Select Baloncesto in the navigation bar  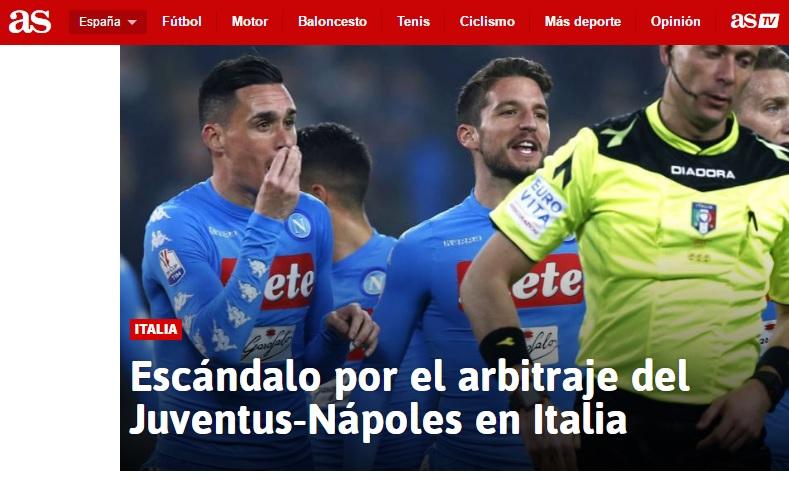tap(332, 22)
